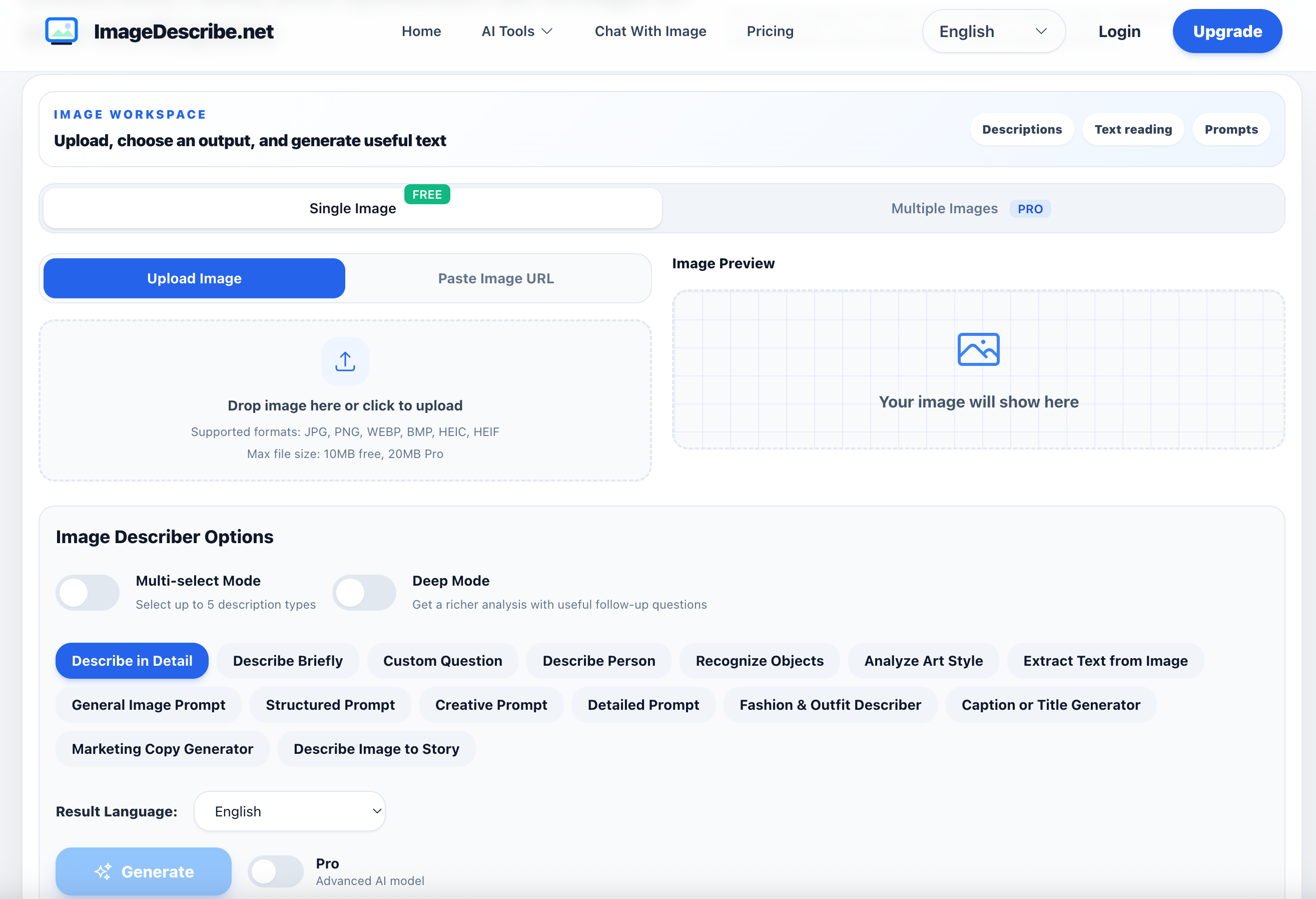Click the ImageDescribe.net logo icon

61,31
